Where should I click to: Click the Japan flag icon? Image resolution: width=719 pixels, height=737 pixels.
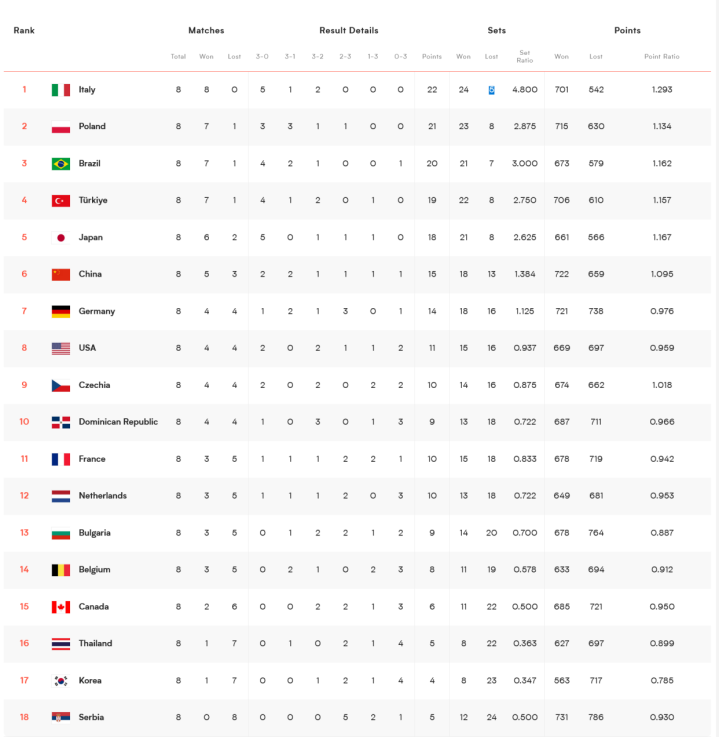point(61,238)
